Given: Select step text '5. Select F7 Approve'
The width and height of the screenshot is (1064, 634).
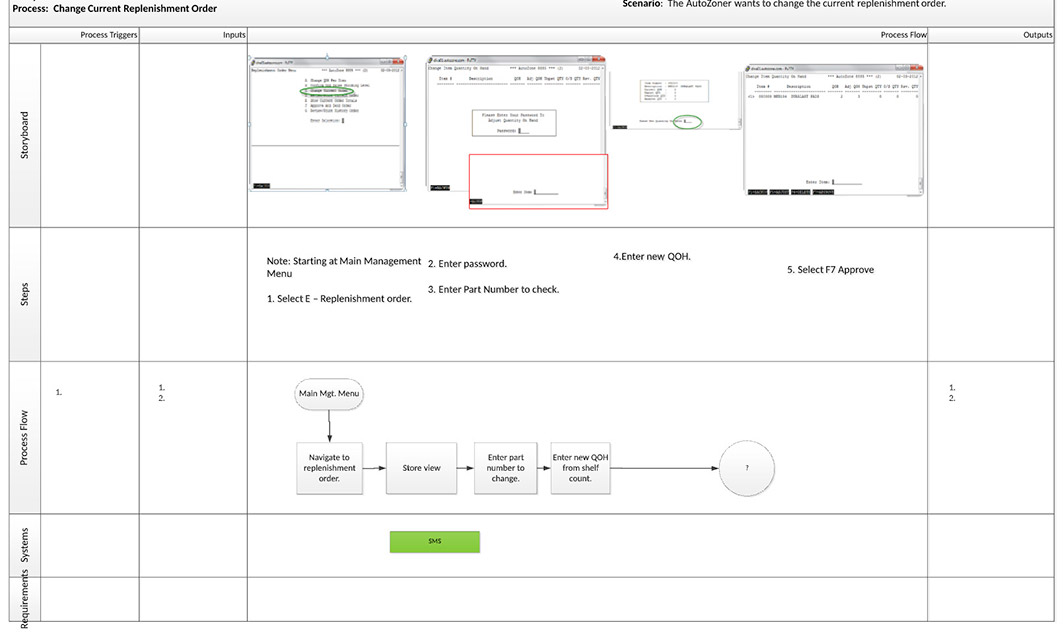Looking at the screenshot, I should [830, 270].
